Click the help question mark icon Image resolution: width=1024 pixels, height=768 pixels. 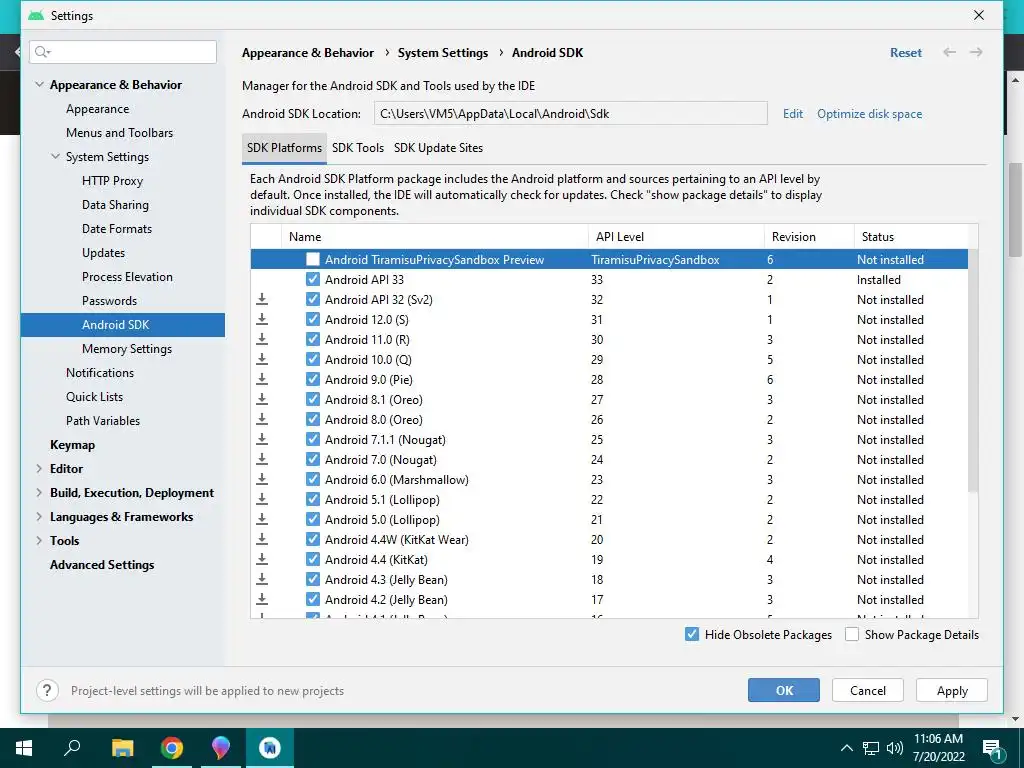[x=47, y=690]
